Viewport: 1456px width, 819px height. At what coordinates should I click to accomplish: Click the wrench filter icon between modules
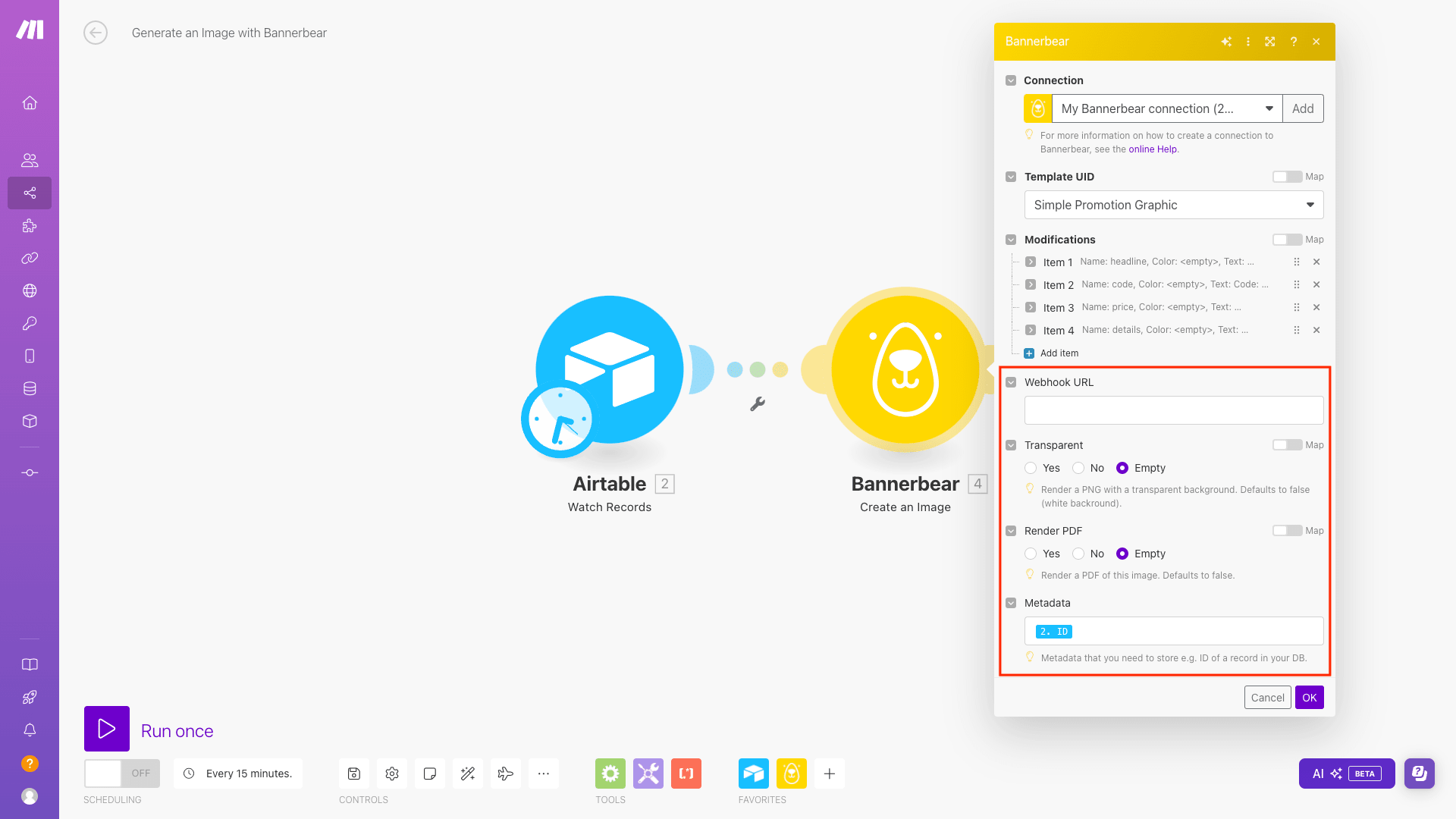coord(757,404)
